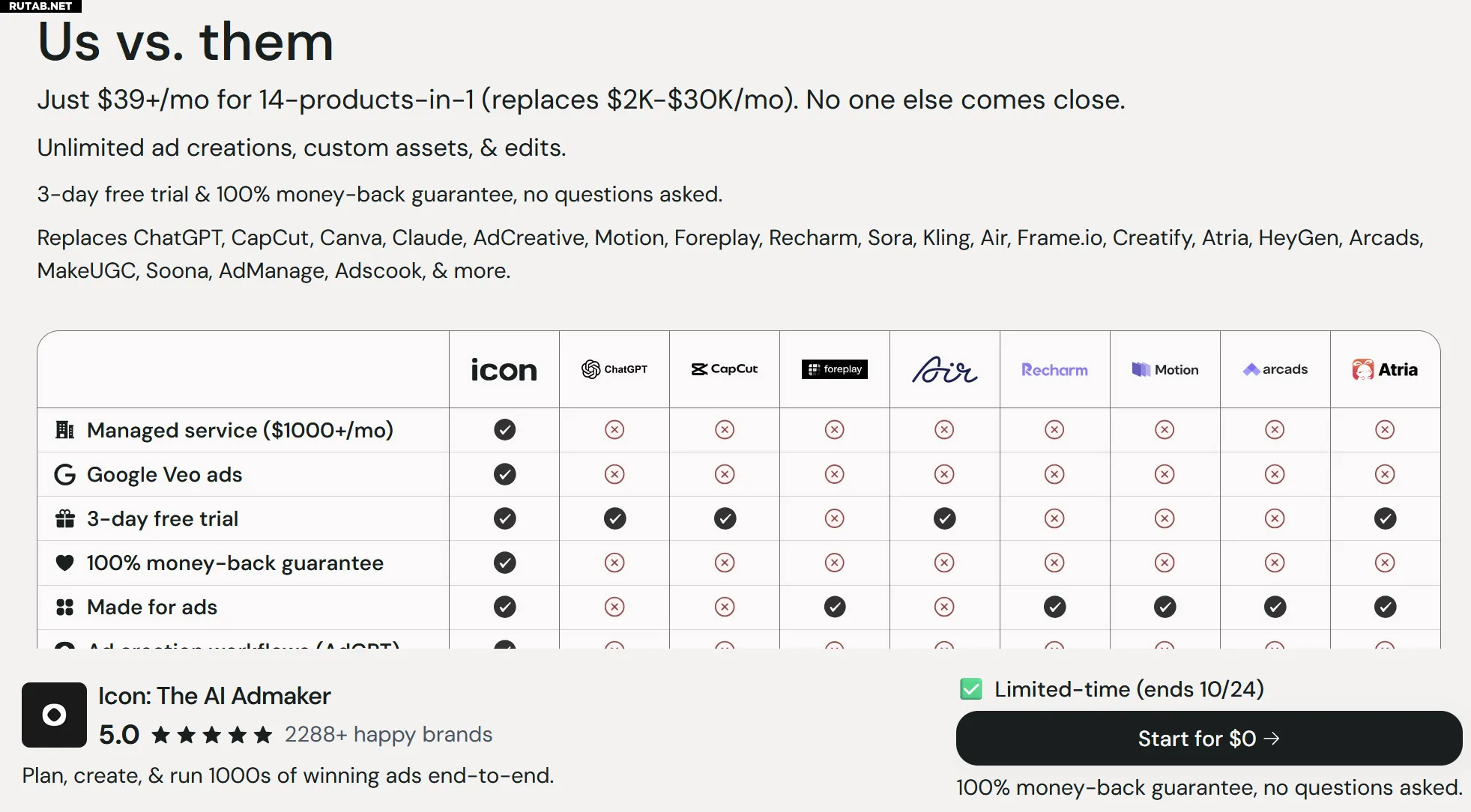
Task: Click the CapCut logo column header
Action: [724, 369]
